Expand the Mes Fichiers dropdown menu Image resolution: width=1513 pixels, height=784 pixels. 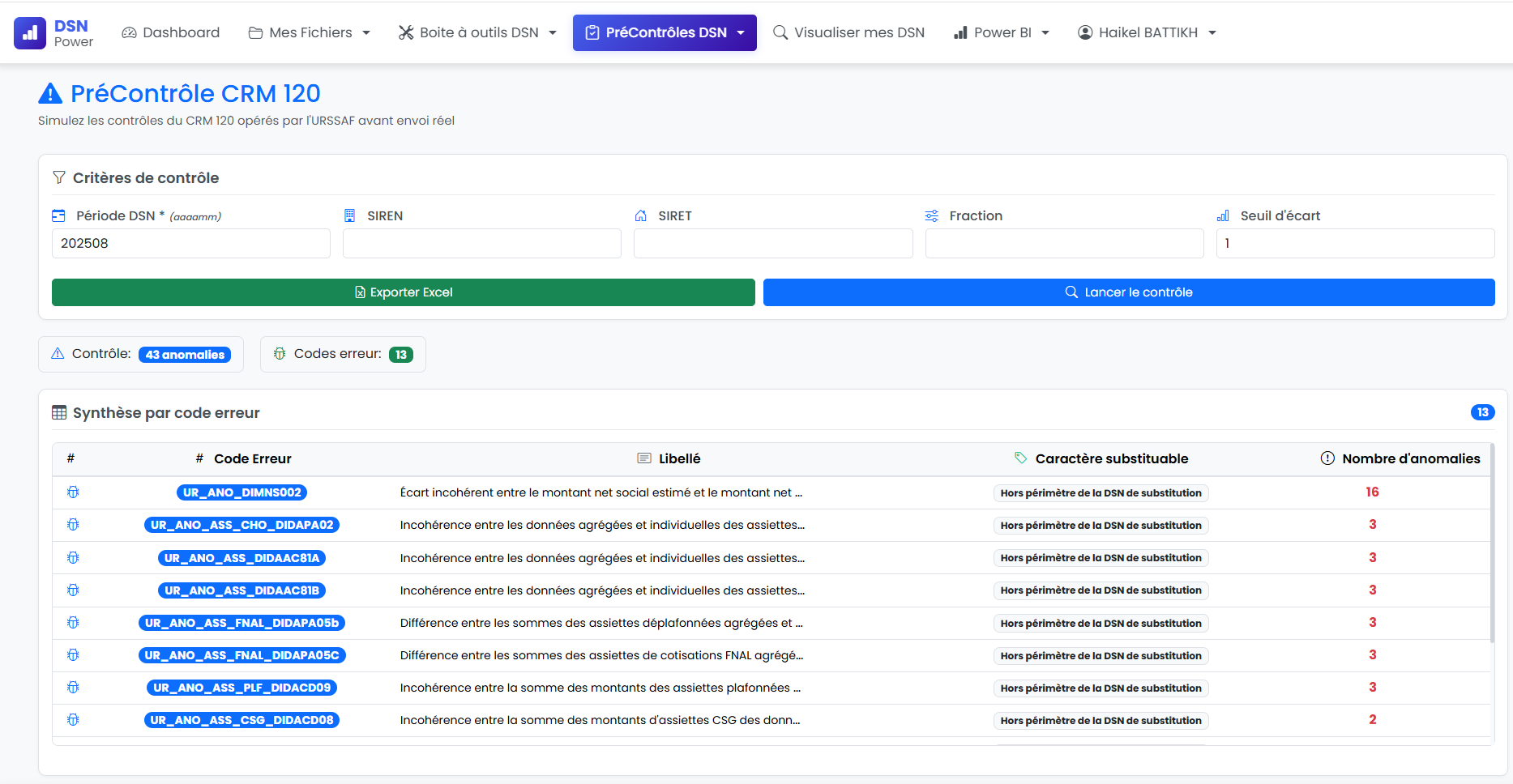(x=309, y=33)
